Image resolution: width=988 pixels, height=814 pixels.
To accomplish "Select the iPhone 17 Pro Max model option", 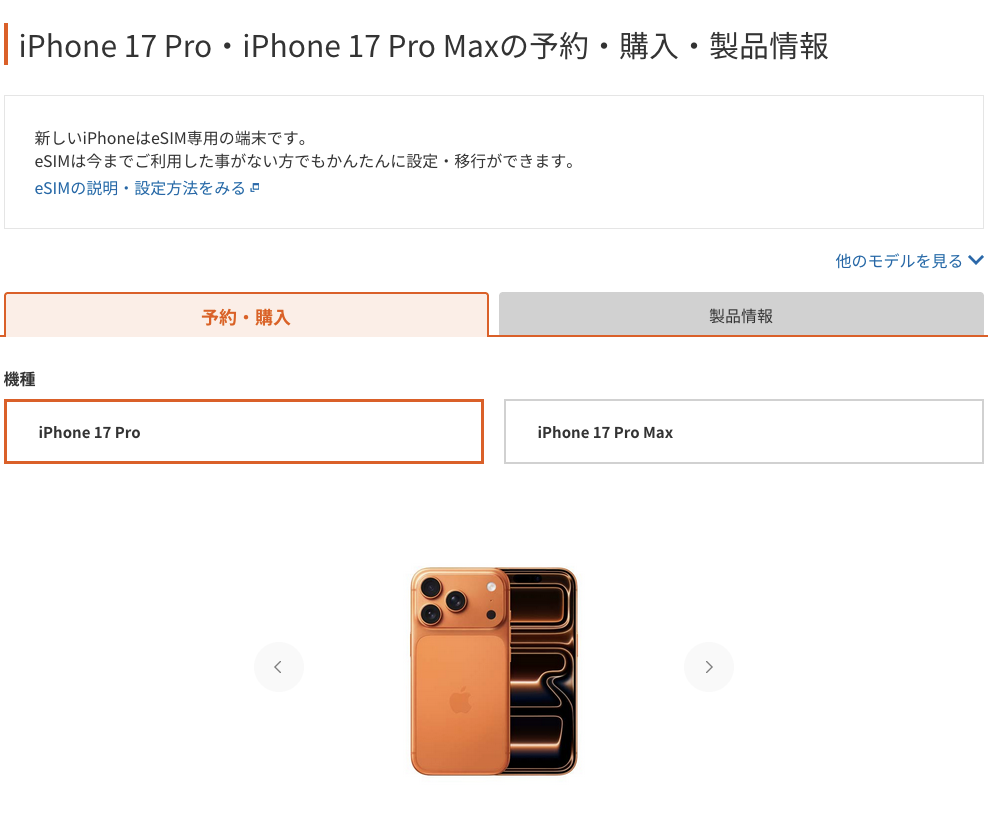I will [x=744, y=432].
